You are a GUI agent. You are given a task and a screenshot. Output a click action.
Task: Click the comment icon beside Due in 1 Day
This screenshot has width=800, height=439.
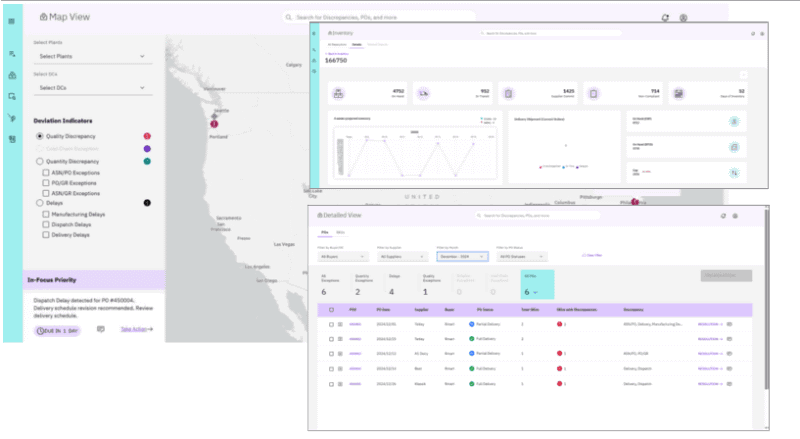[x=101, y=330]
